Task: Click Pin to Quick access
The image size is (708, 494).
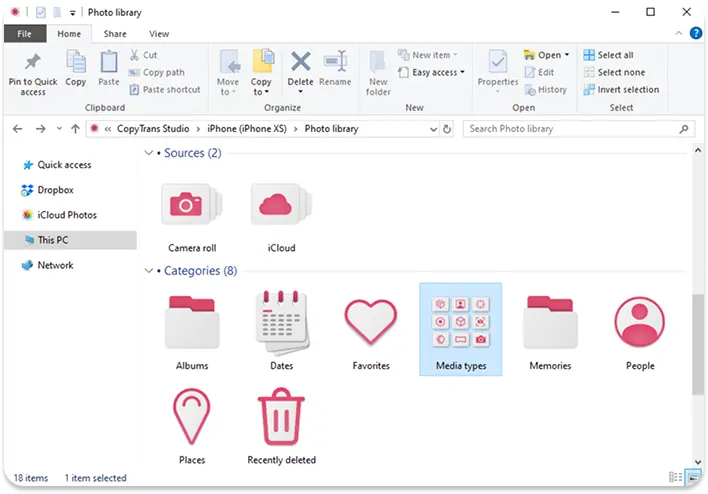Action: [33, 74]
